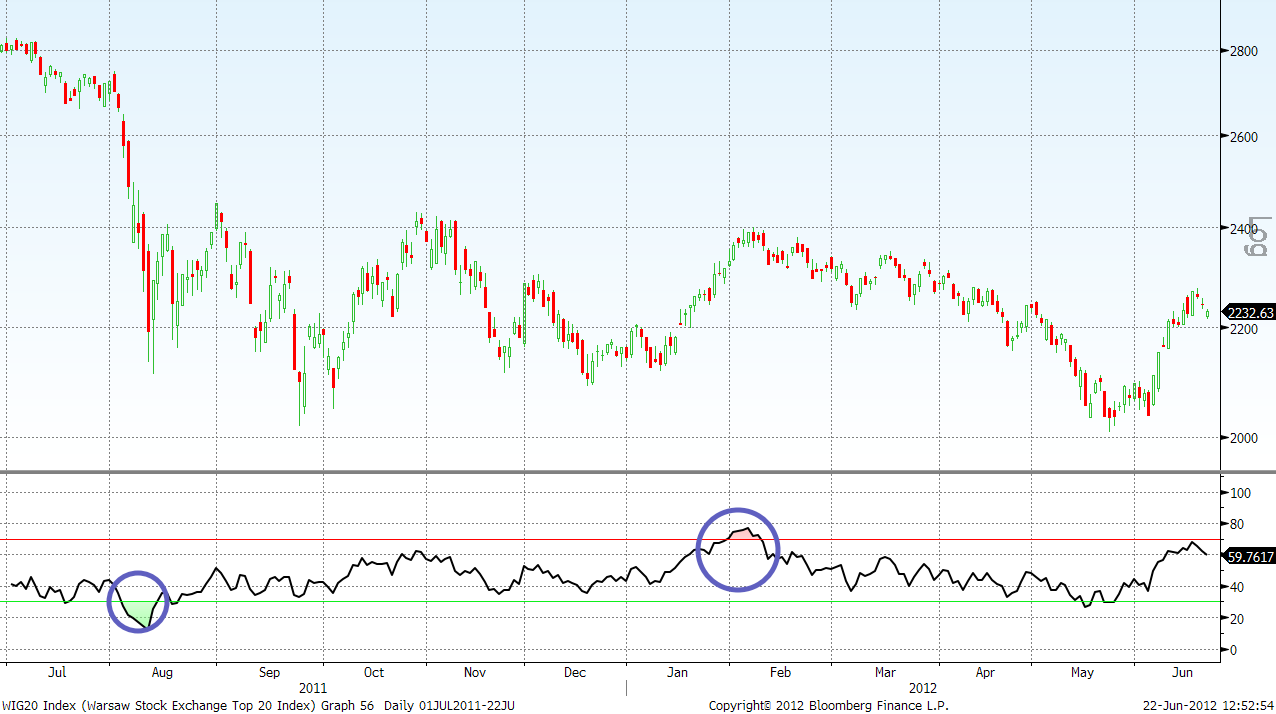This screenshot has height=714, width=1276.
Task: Click the 2011 year label
Action: tap(313, 688)
